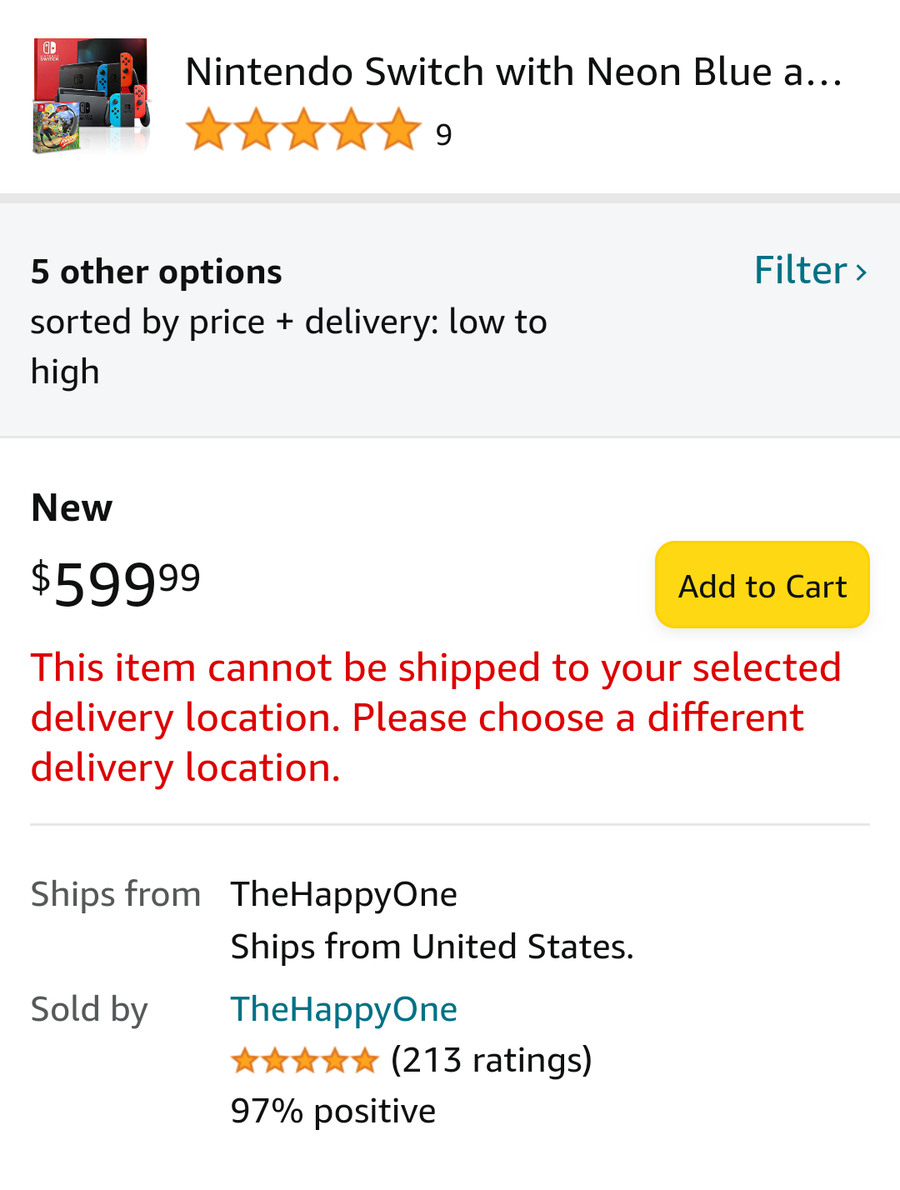Viewport: 900px width, 1190px height.
Task: Tap the 'Ships from' label
Action: click(x=115, y=895)
